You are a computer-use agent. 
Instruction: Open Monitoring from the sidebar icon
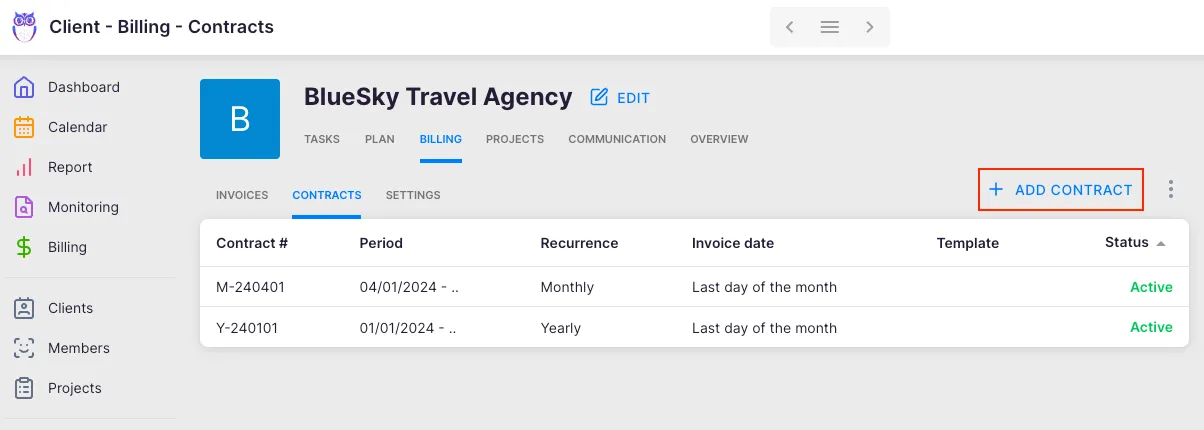click(x=24, y=207)
